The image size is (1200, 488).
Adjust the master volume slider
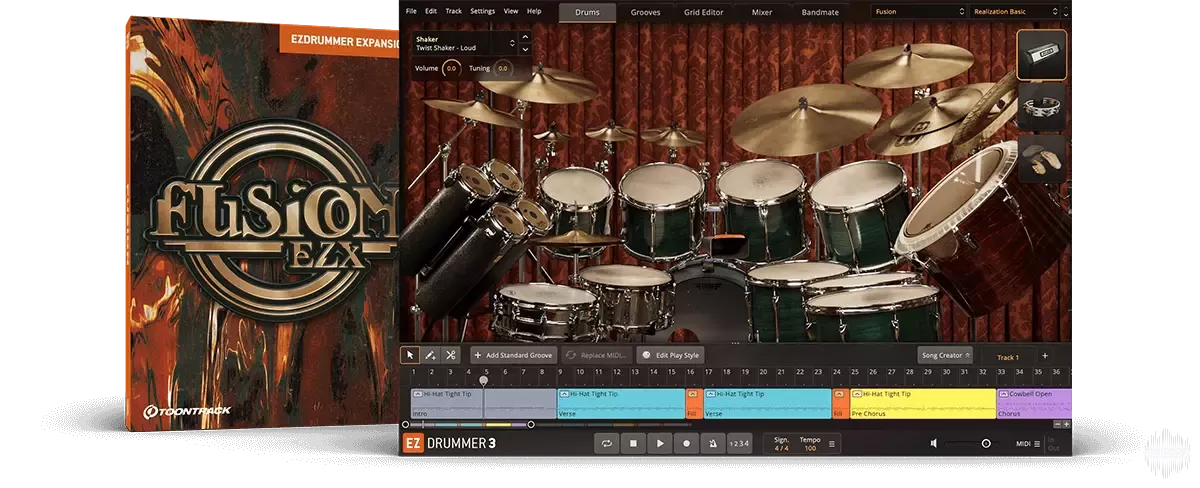(970, 443)
